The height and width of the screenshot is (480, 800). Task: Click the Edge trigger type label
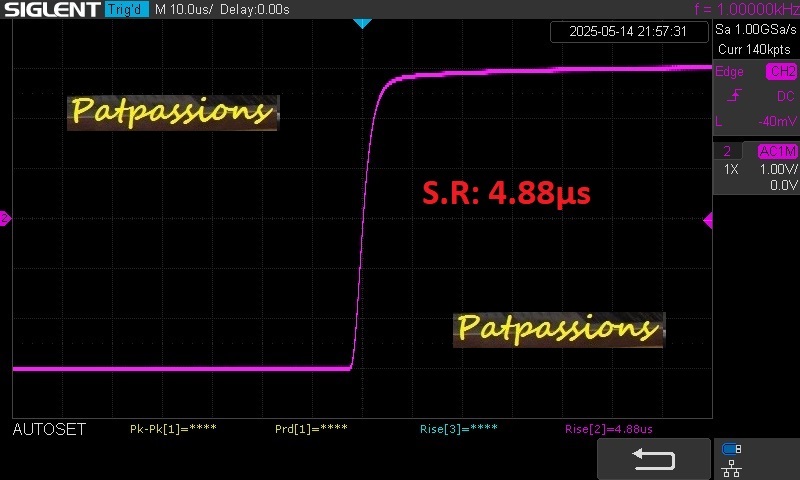click(x=729, y=71)
